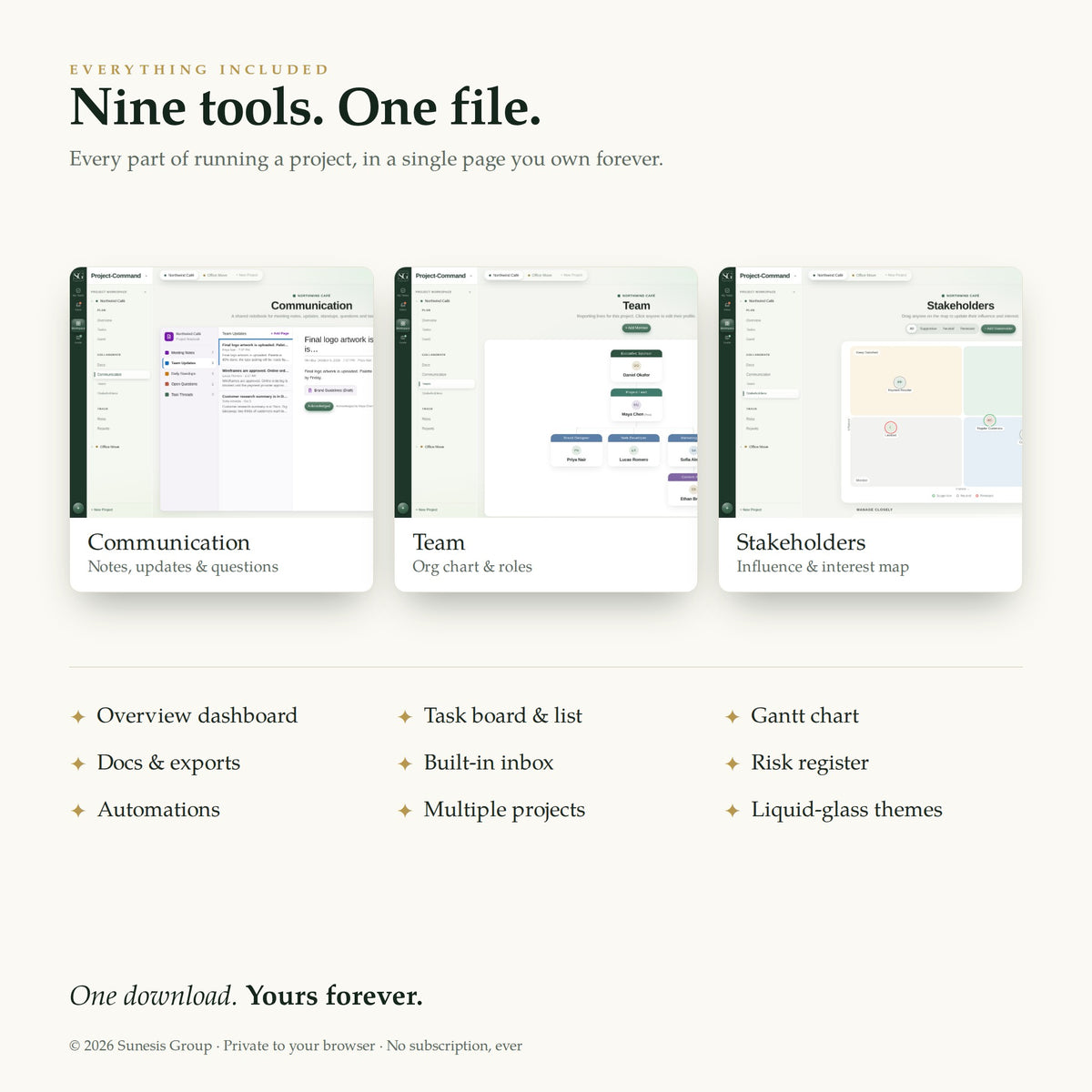Click Add Member button in the Team screenshot

click(x=636, y=328)
